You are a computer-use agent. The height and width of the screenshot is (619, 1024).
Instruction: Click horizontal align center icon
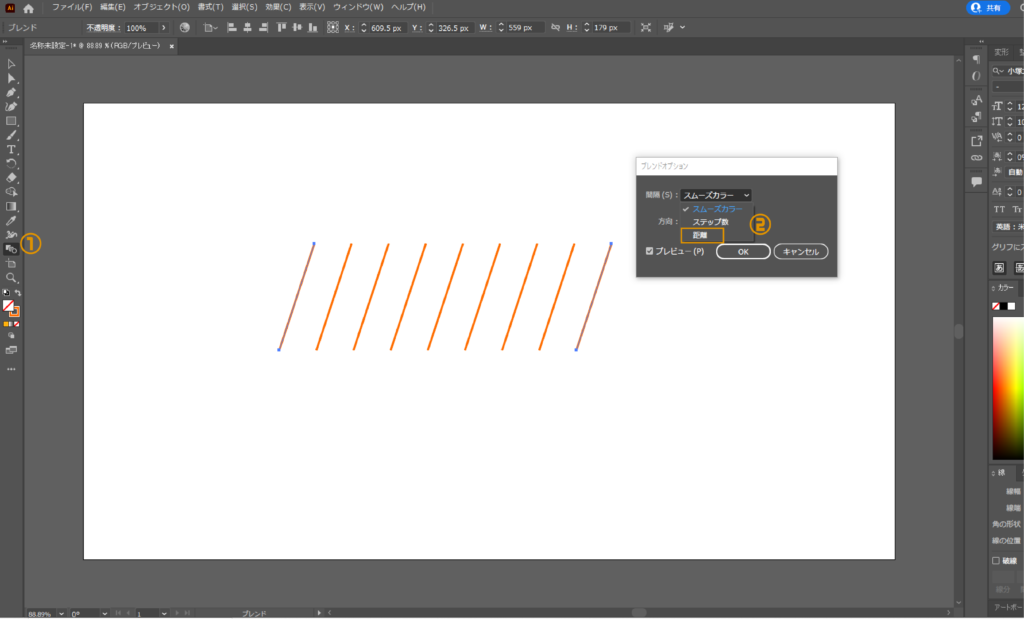[x=248, y=27]
